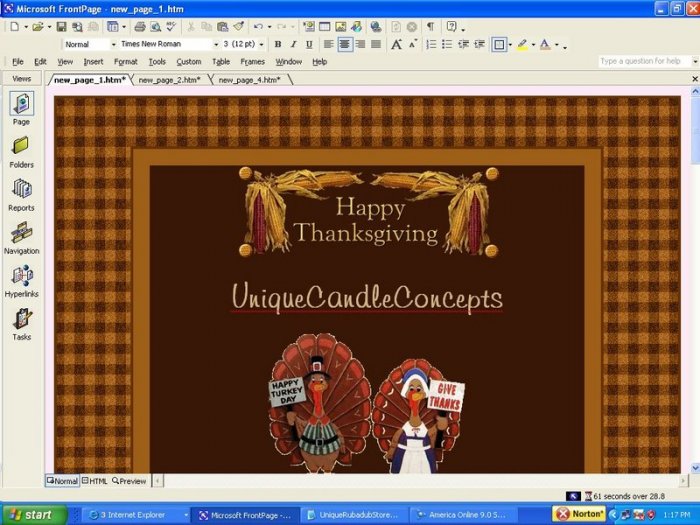Open Navigation view in Views bar

[x=21, y=238]
